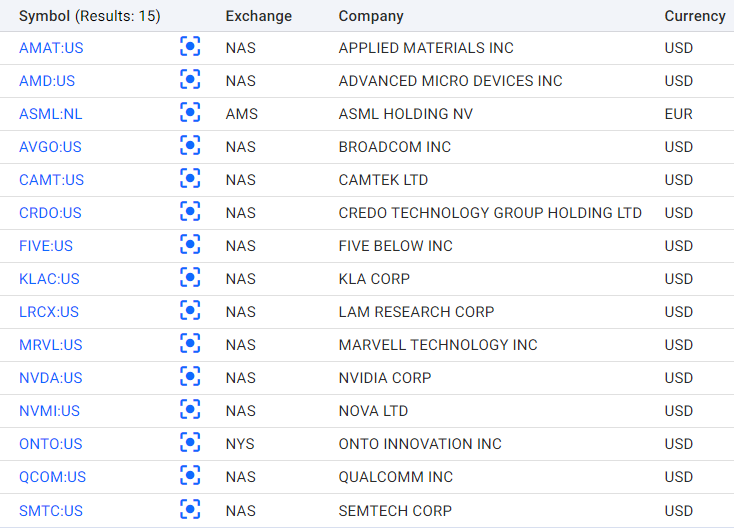Open the AMD:US symbol link

coord(47,81)
